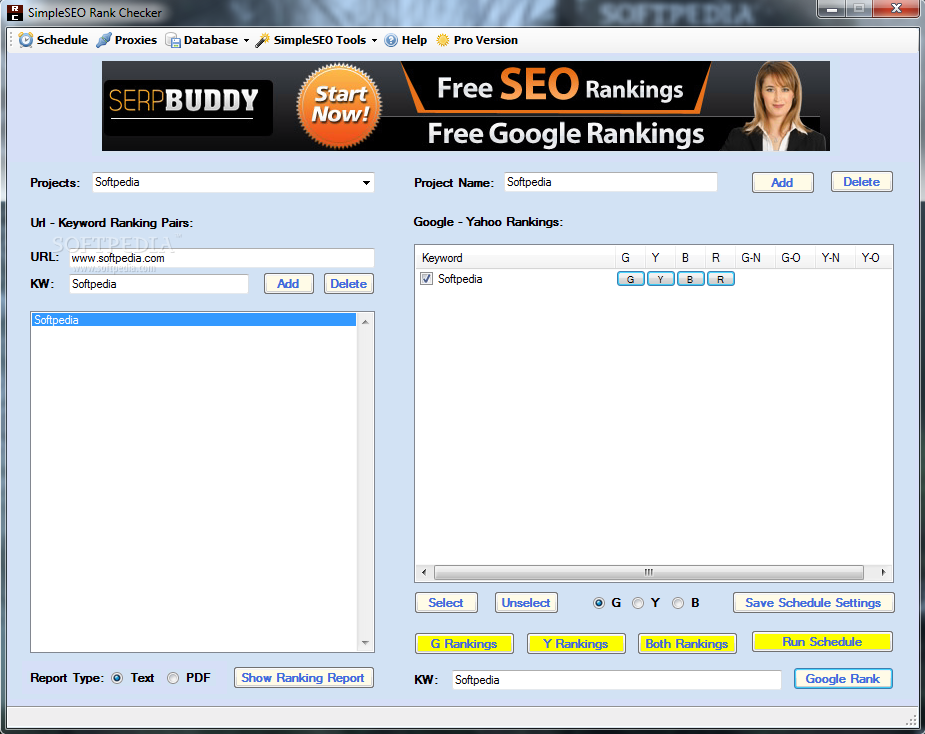Choose PDF report type
Screen dimensions: 925x734
pyautogui.click(x=173, y=678)
